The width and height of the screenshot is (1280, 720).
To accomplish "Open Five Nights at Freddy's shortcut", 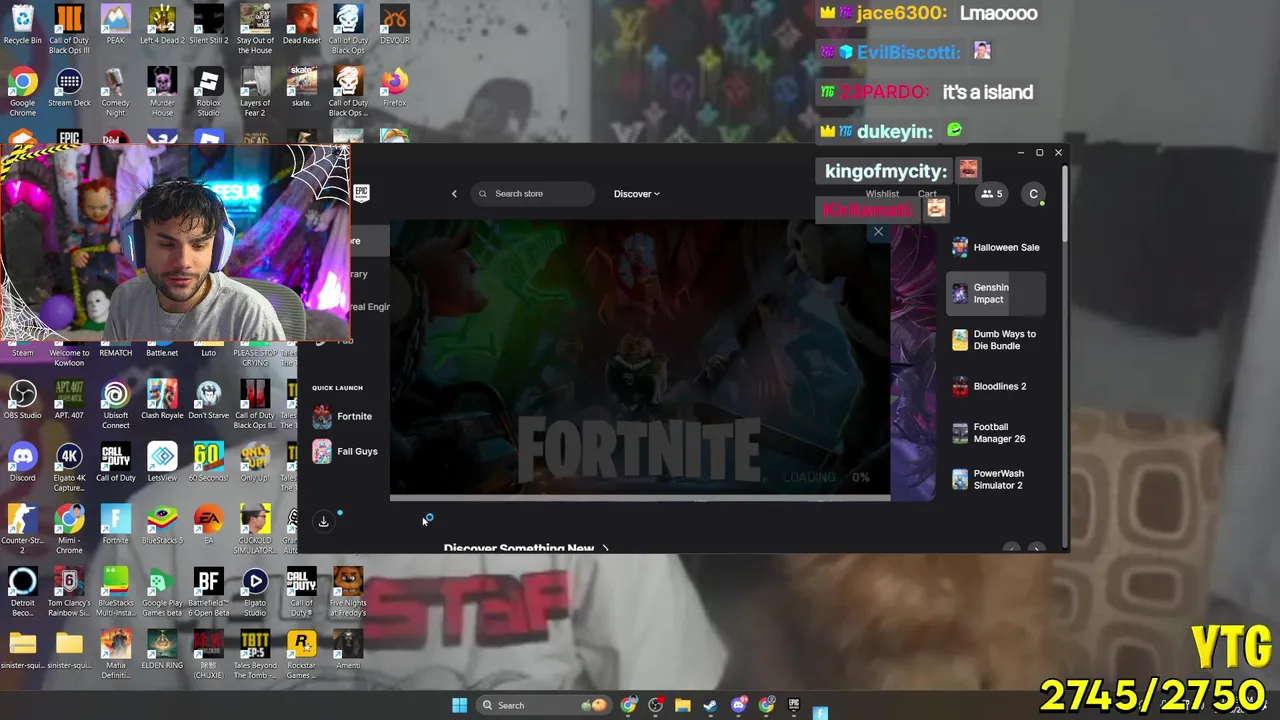I will click(x=348, y=592).
